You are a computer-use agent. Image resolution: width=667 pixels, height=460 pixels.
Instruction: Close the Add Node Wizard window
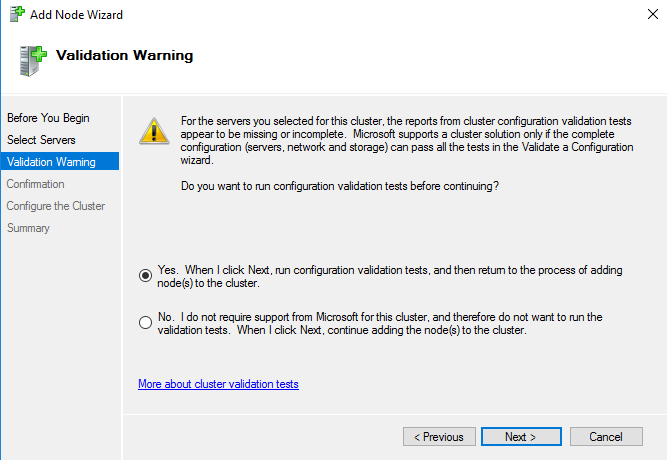coord(643,16)
